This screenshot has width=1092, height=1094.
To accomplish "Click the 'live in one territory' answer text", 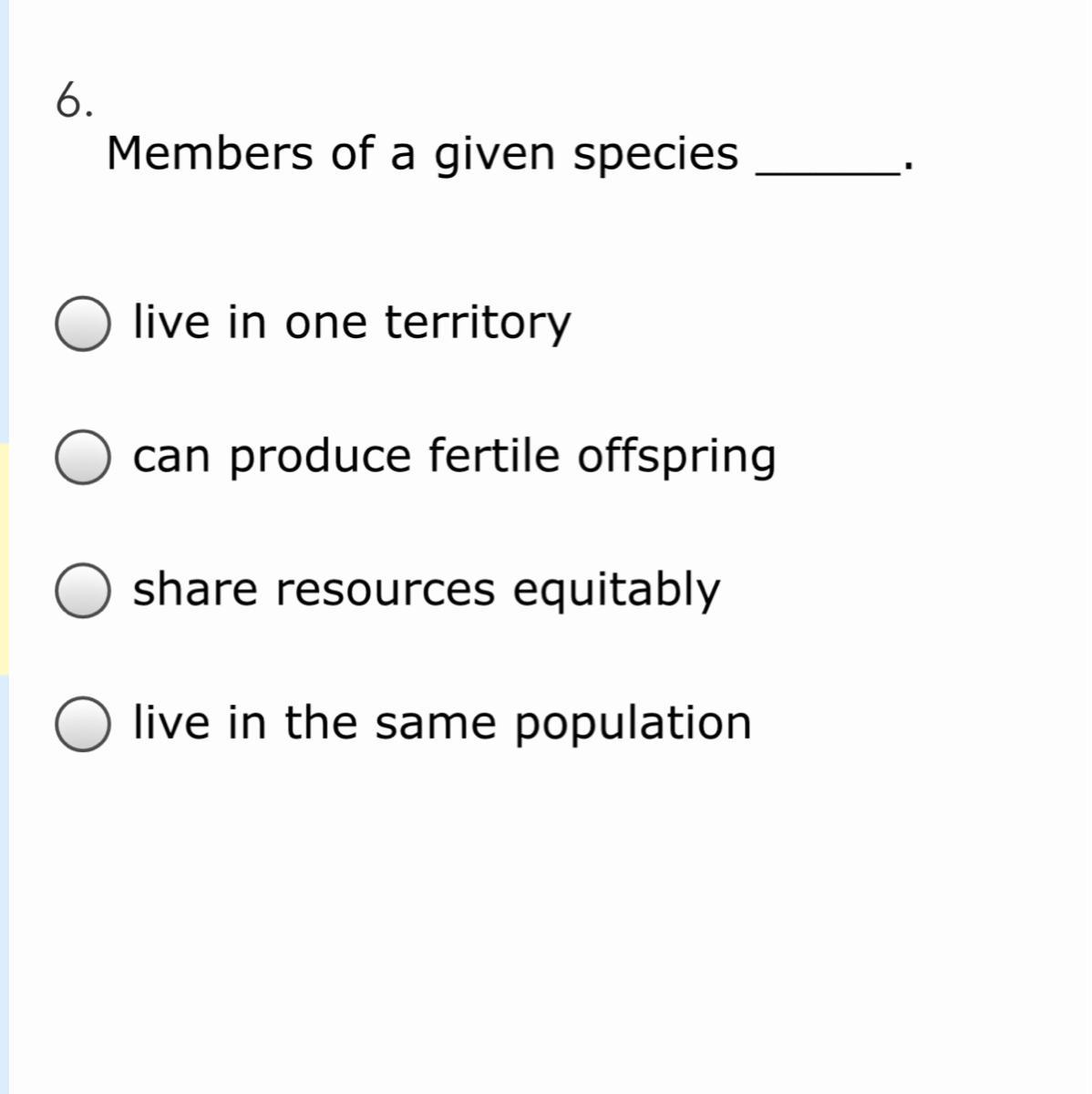I will tap(352, 324).
